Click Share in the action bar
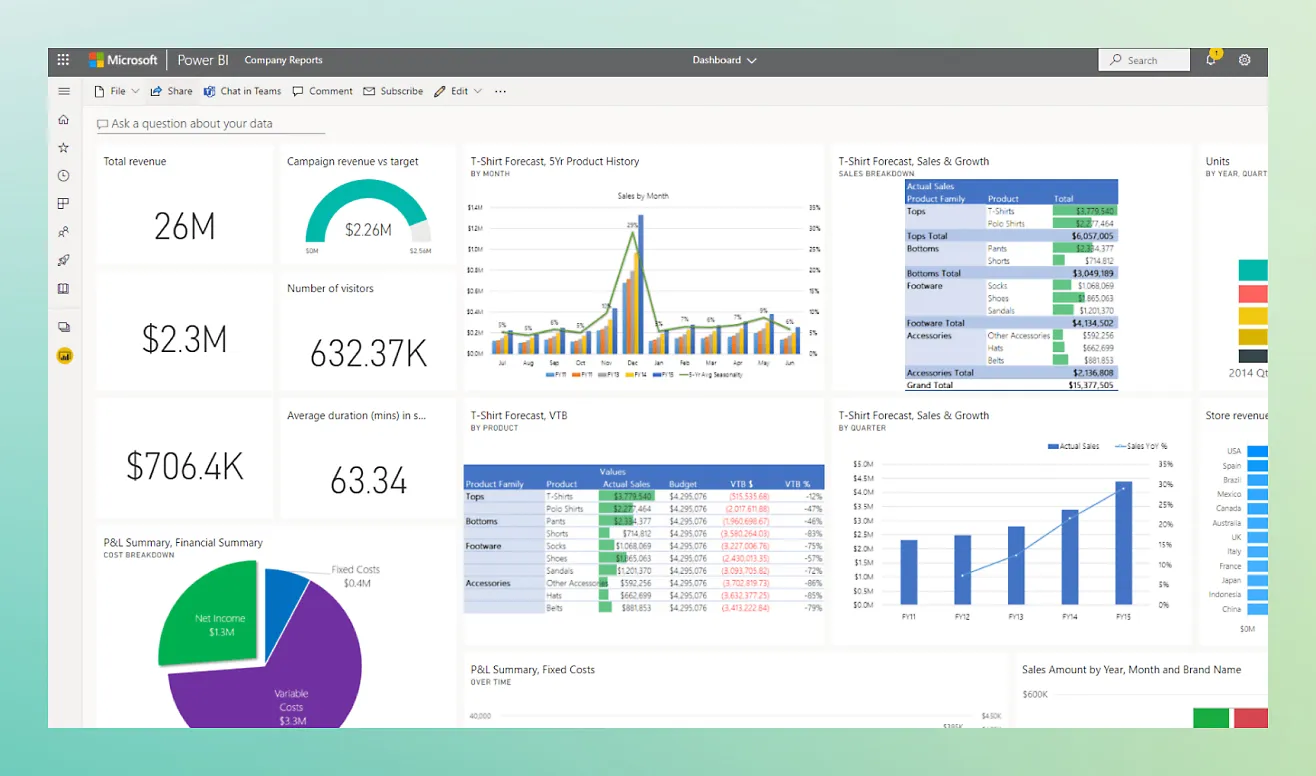The width and height of the screenshot is (1316, 776). [x=172, y=91]
